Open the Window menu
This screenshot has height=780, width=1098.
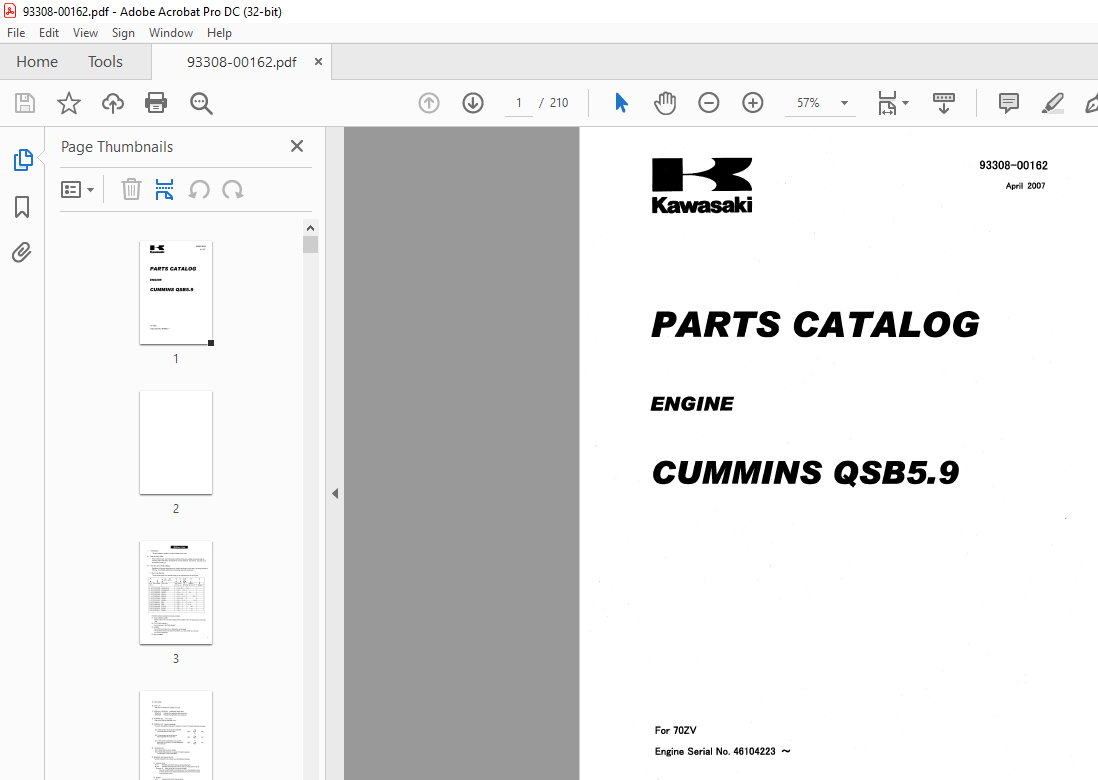click(171, 33)
